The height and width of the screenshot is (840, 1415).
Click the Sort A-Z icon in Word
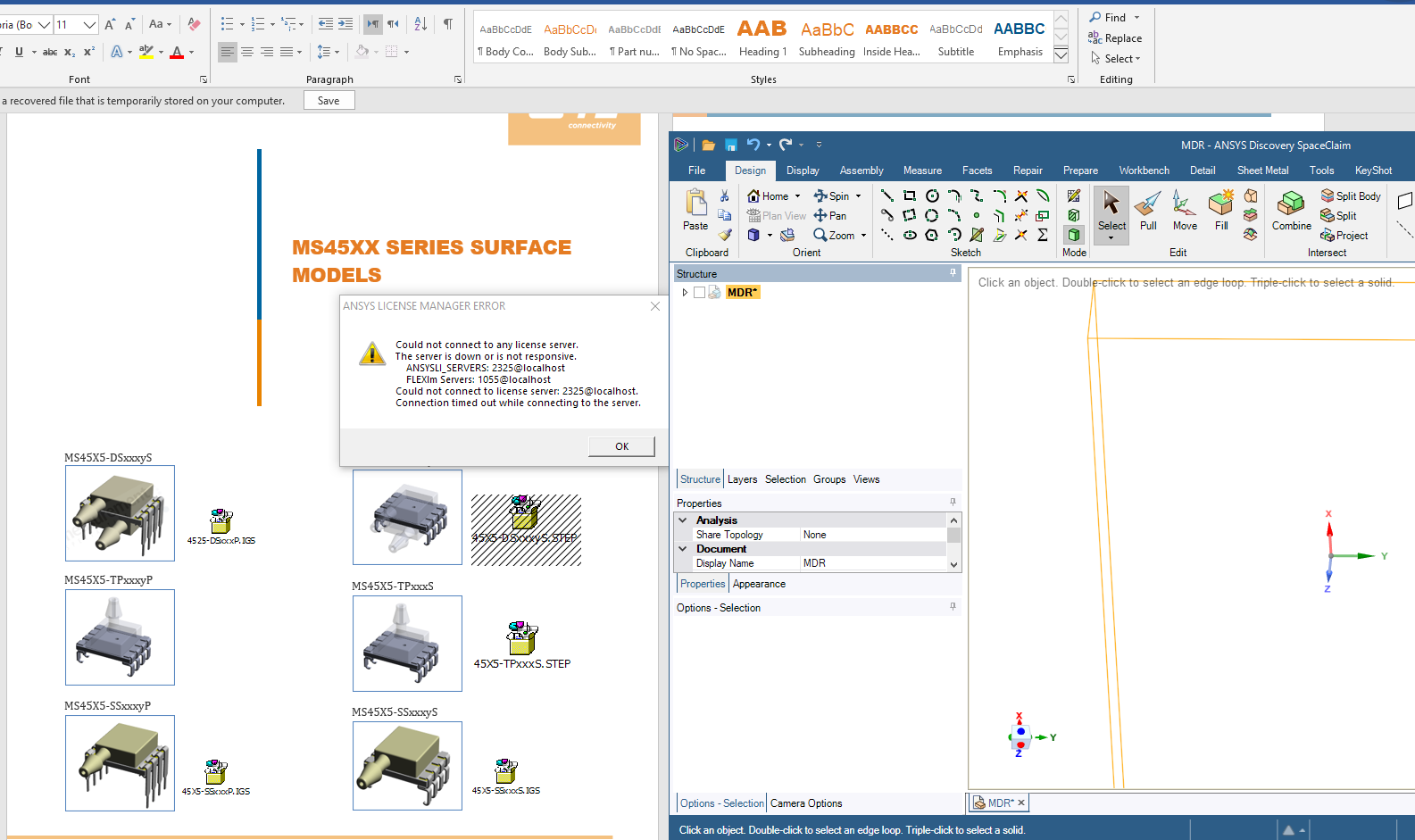(x=420, y=24)
